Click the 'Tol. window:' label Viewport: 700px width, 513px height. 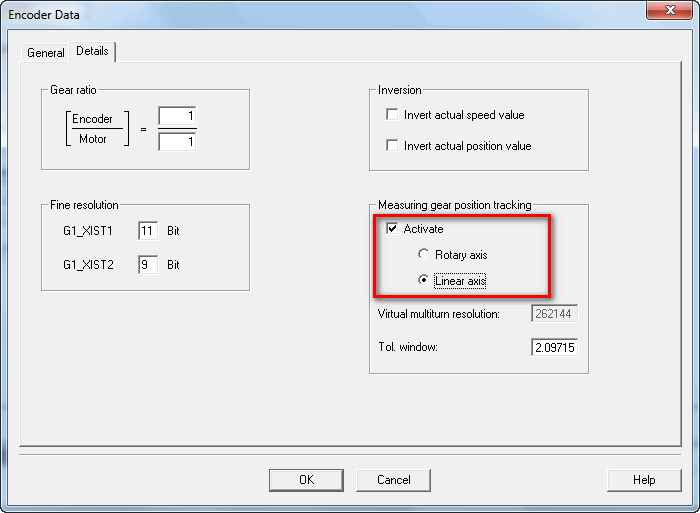[408, 347]
